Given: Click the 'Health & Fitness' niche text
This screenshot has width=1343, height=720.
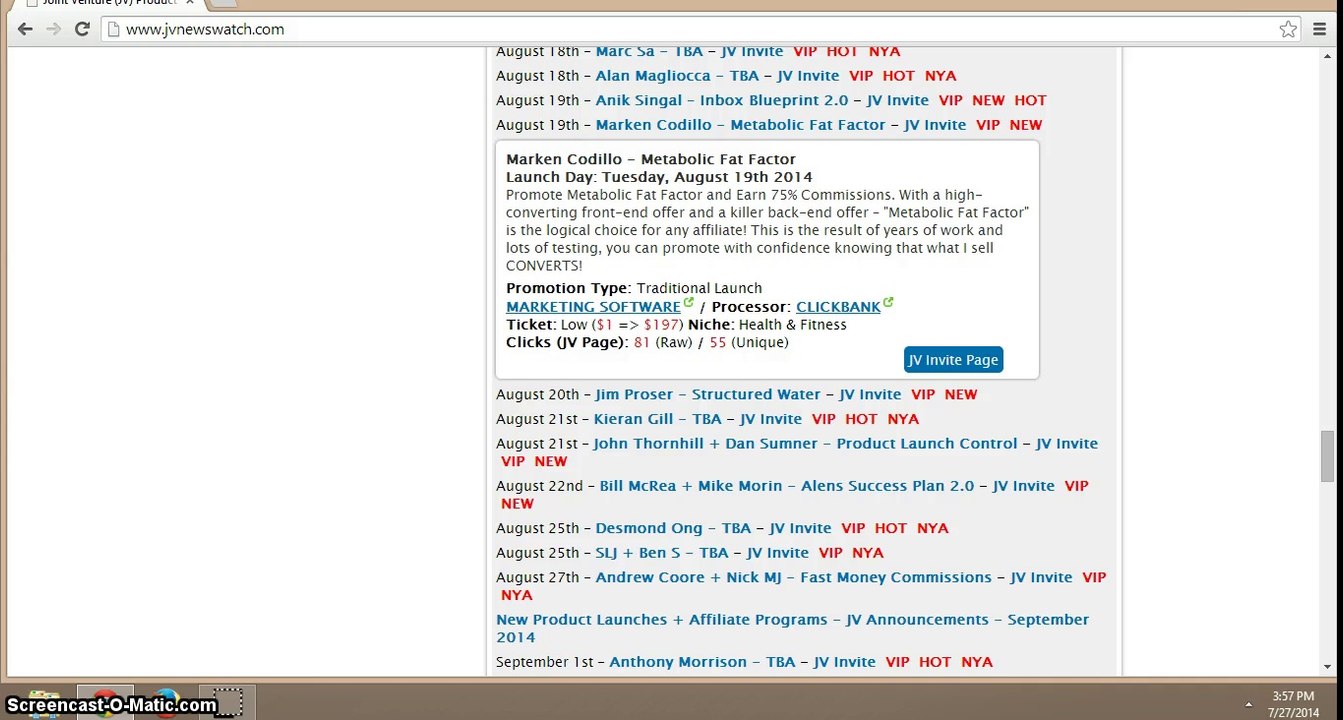Looking at the screenshot, I should tap(793, 324).
